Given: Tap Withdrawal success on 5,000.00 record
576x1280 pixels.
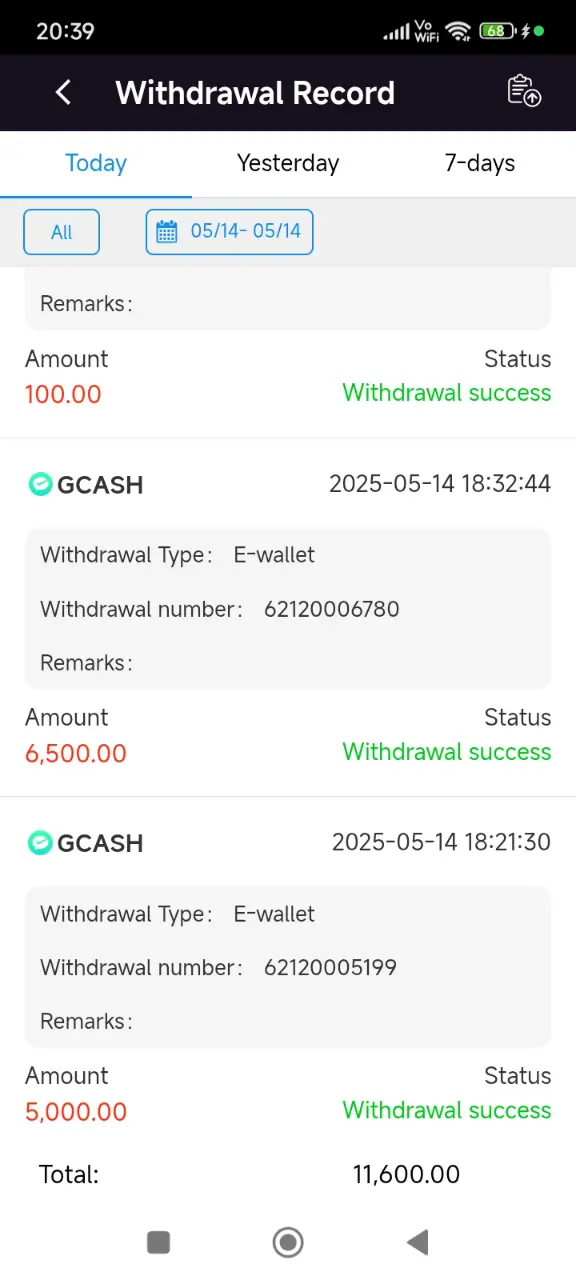Looking at the screenshot, I should [447, 1110].
